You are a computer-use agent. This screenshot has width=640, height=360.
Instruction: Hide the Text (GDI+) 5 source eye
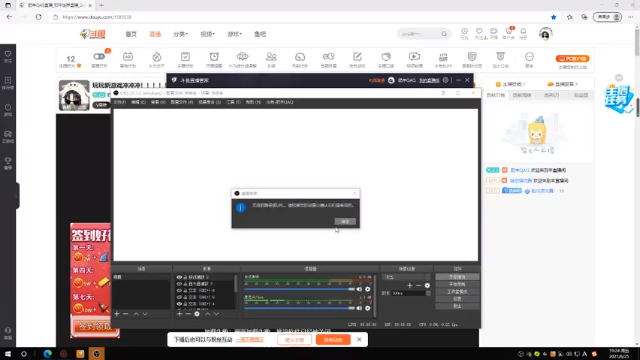179,297
